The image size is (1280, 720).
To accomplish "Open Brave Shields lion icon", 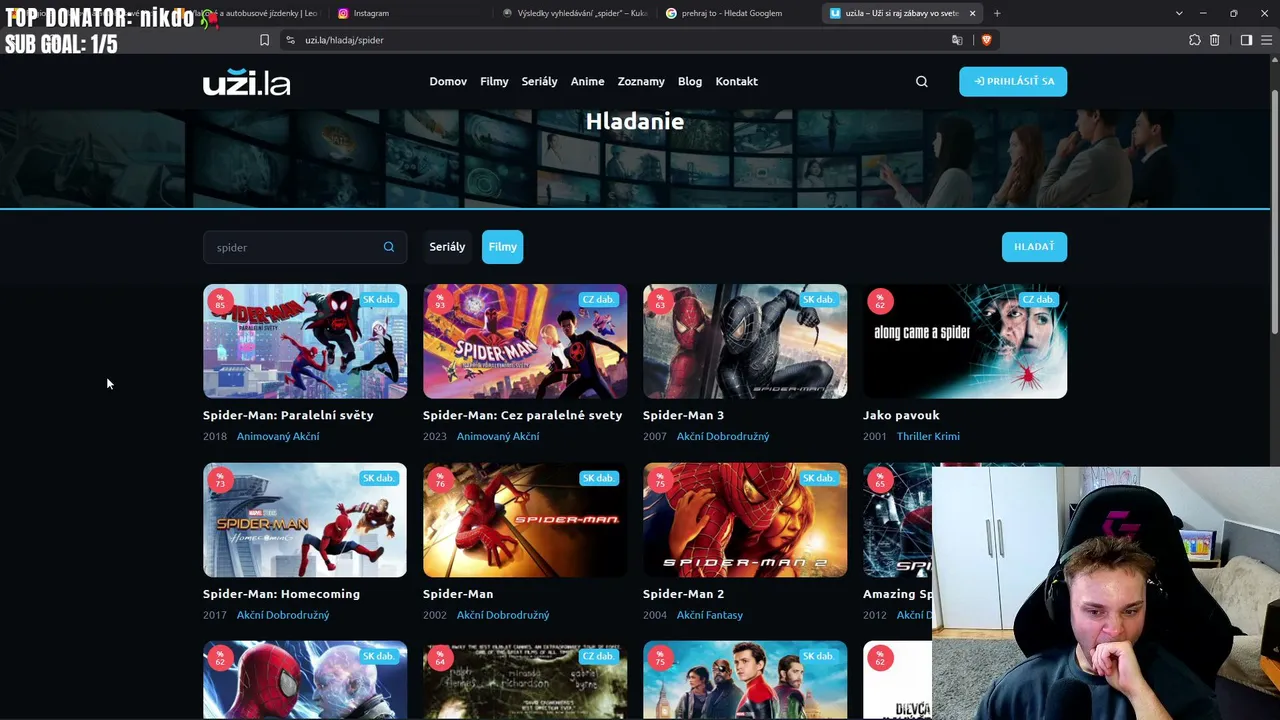I will coord(986,40).
